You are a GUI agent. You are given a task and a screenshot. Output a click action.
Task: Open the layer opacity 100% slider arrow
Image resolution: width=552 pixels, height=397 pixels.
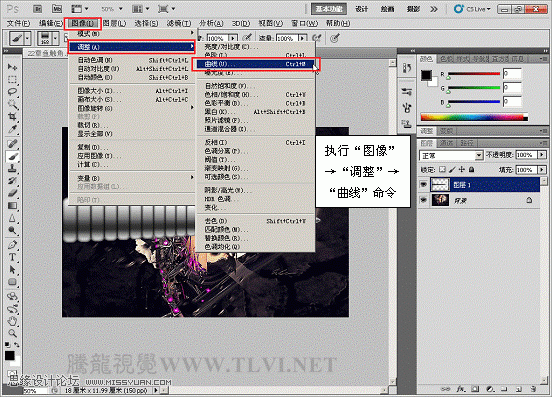tap(542, 155)
